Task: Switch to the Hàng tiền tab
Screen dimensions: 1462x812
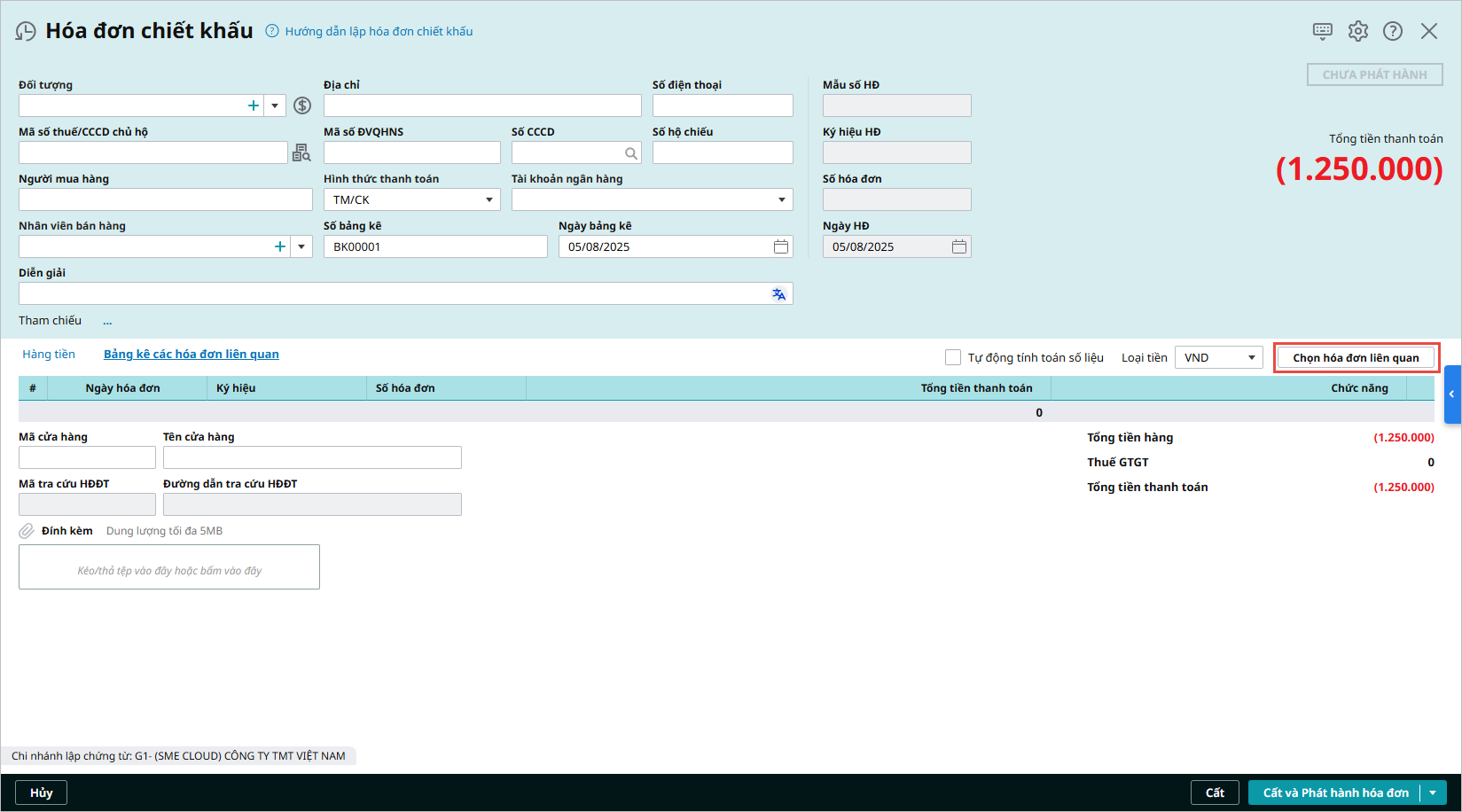Action: 49,355
